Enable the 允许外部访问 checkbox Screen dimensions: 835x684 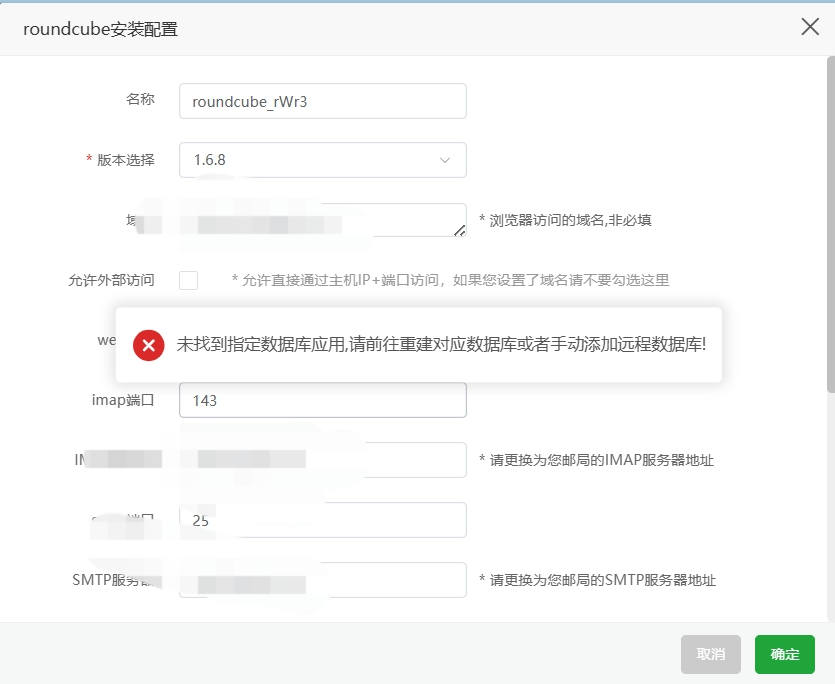point(189,280)
